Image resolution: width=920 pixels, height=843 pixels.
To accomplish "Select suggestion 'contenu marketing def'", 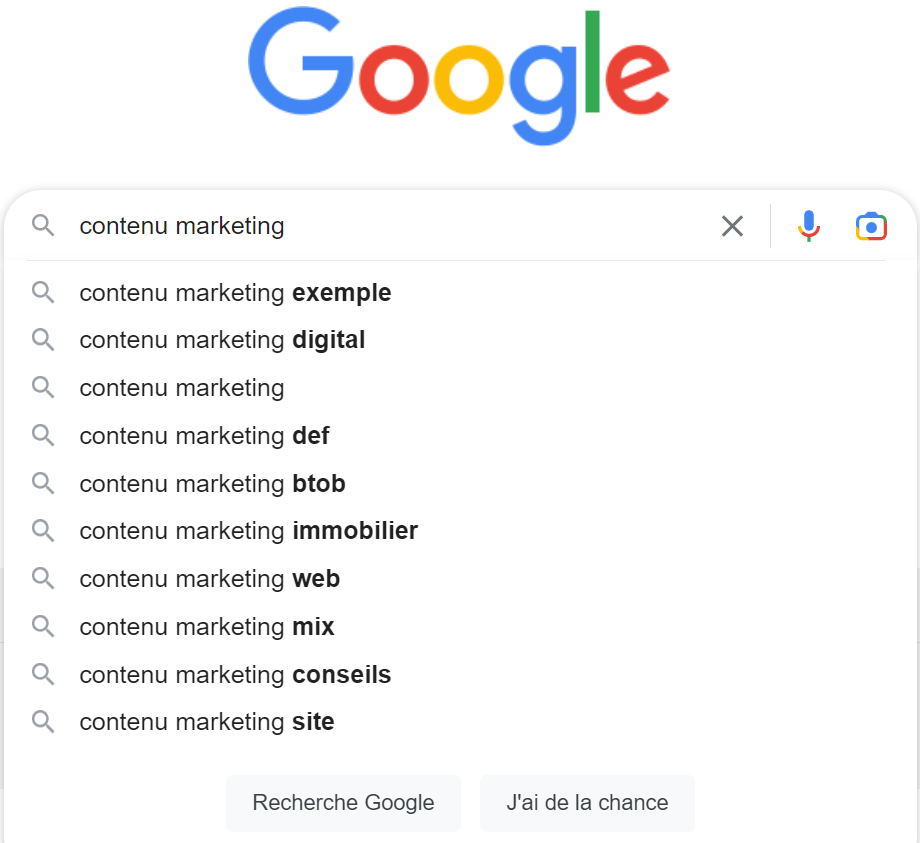I will (x=204, y=436).
